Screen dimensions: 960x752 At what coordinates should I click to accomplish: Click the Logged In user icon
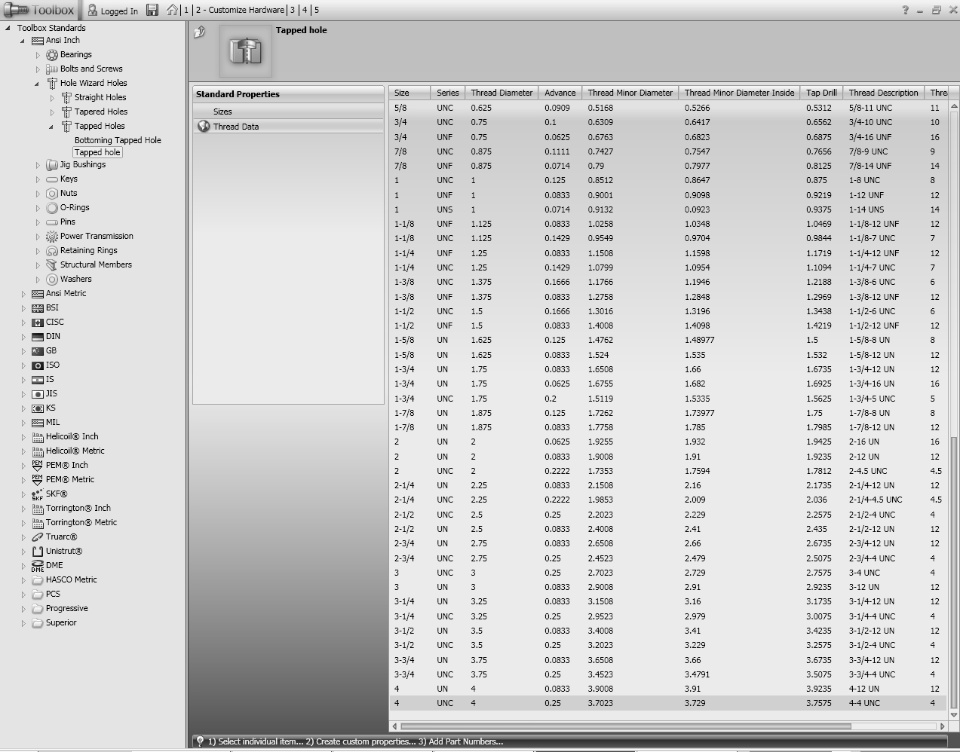pyautogui.click(x=92, y=10)
